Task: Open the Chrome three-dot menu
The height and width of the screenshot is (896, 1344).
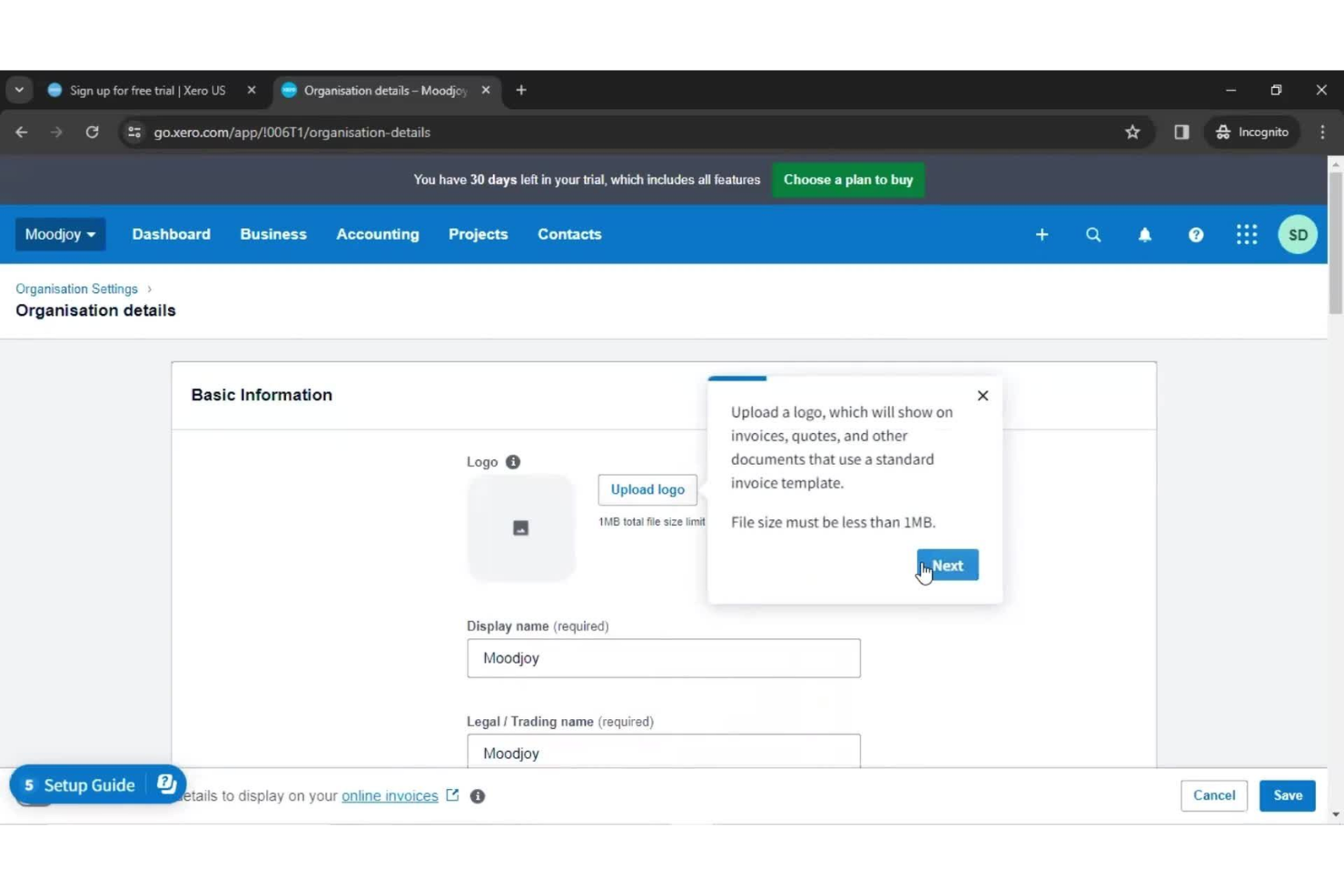Action: tap(1322, 133)
